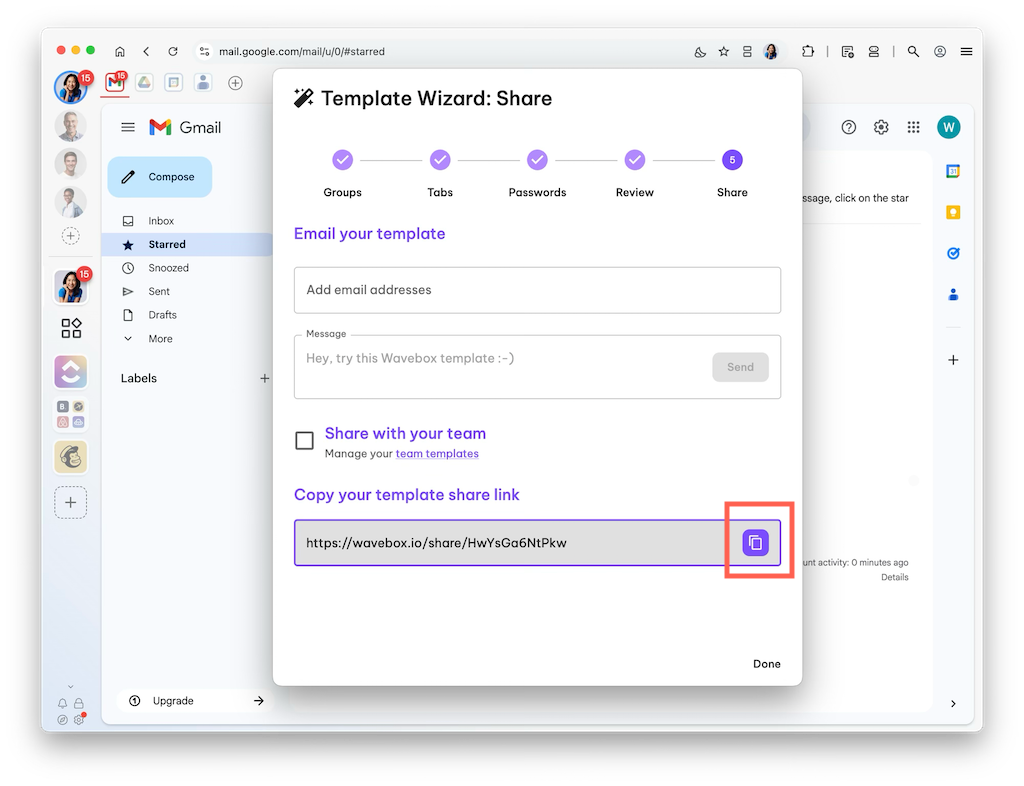1024x786 pixels.
Task: Get add-ons plus in side panel
Action: pos(953,360)
